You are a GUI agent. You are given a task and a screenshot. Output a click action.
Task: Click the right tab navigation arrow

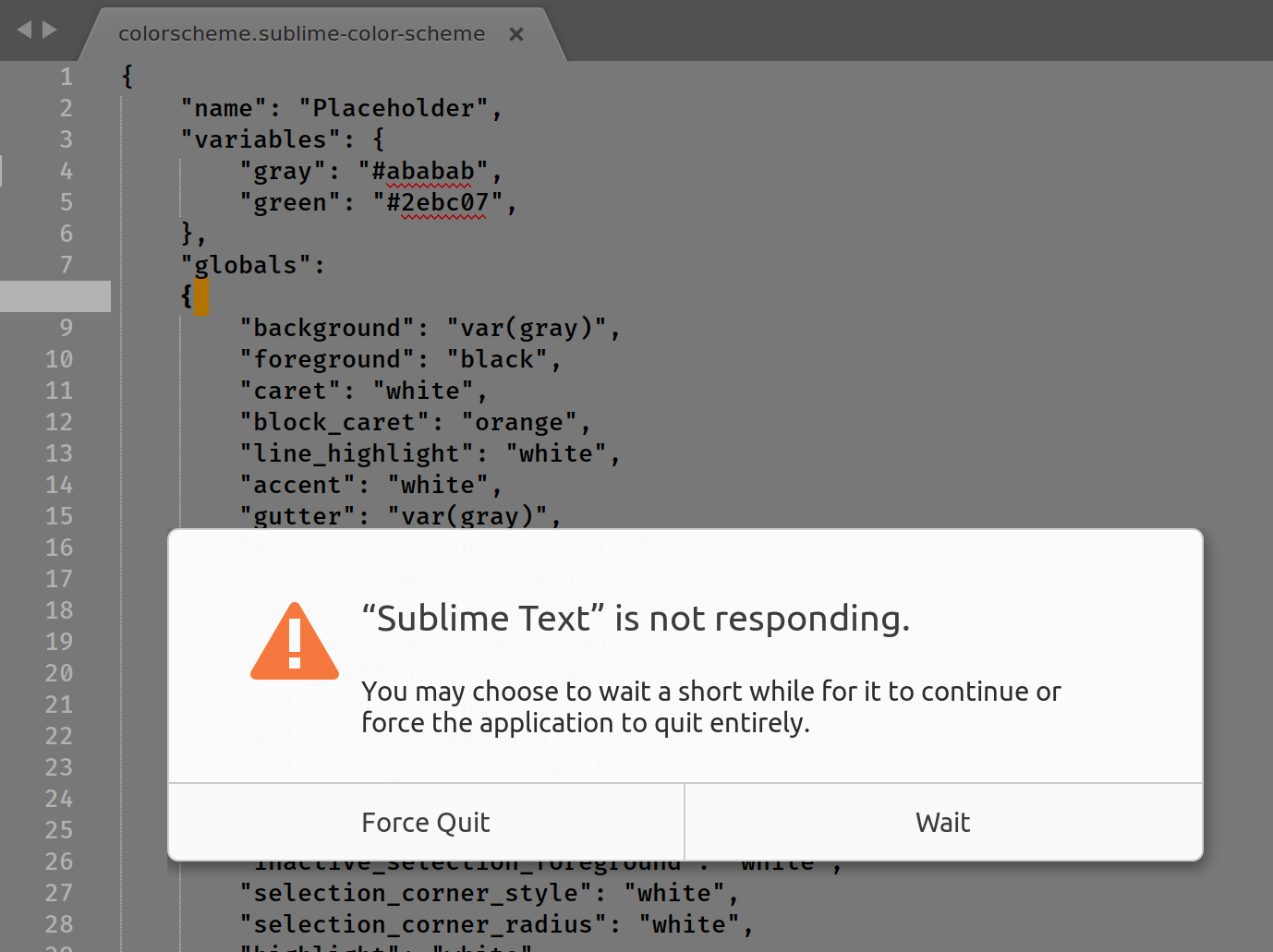pos(50,30)
